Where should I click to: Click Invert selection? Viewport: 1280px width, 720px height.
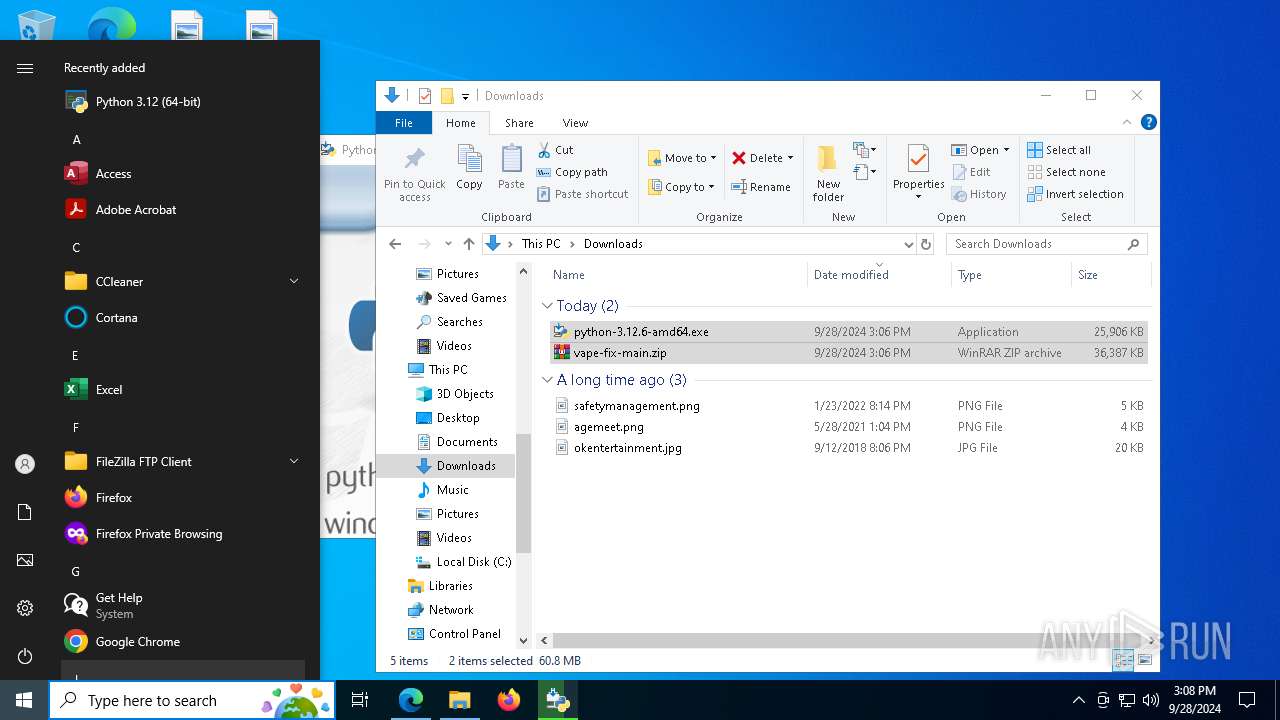click(1075, 194)
